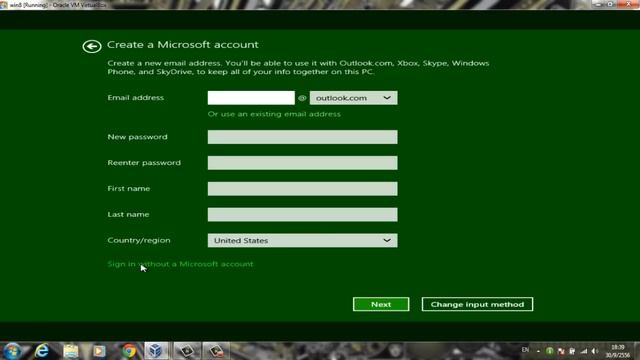Open the network signal tray icon
Screen dimensions: 640x360
click(x=584, y=351)
